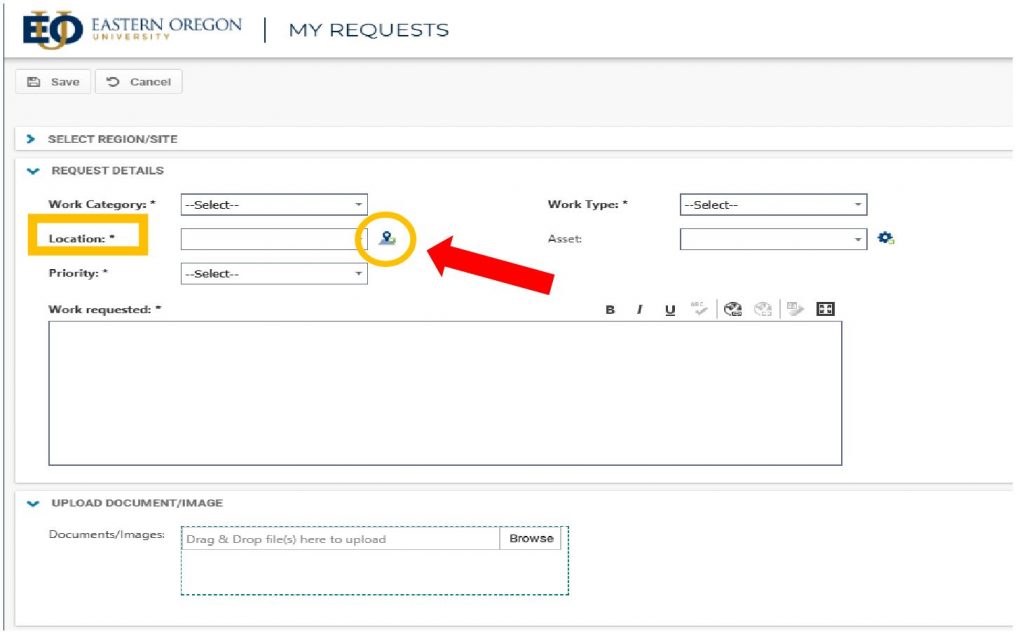Viewport: 1024px width, 634px height.
Task: Click Browse to upload a file
Action: pos(530,538)
